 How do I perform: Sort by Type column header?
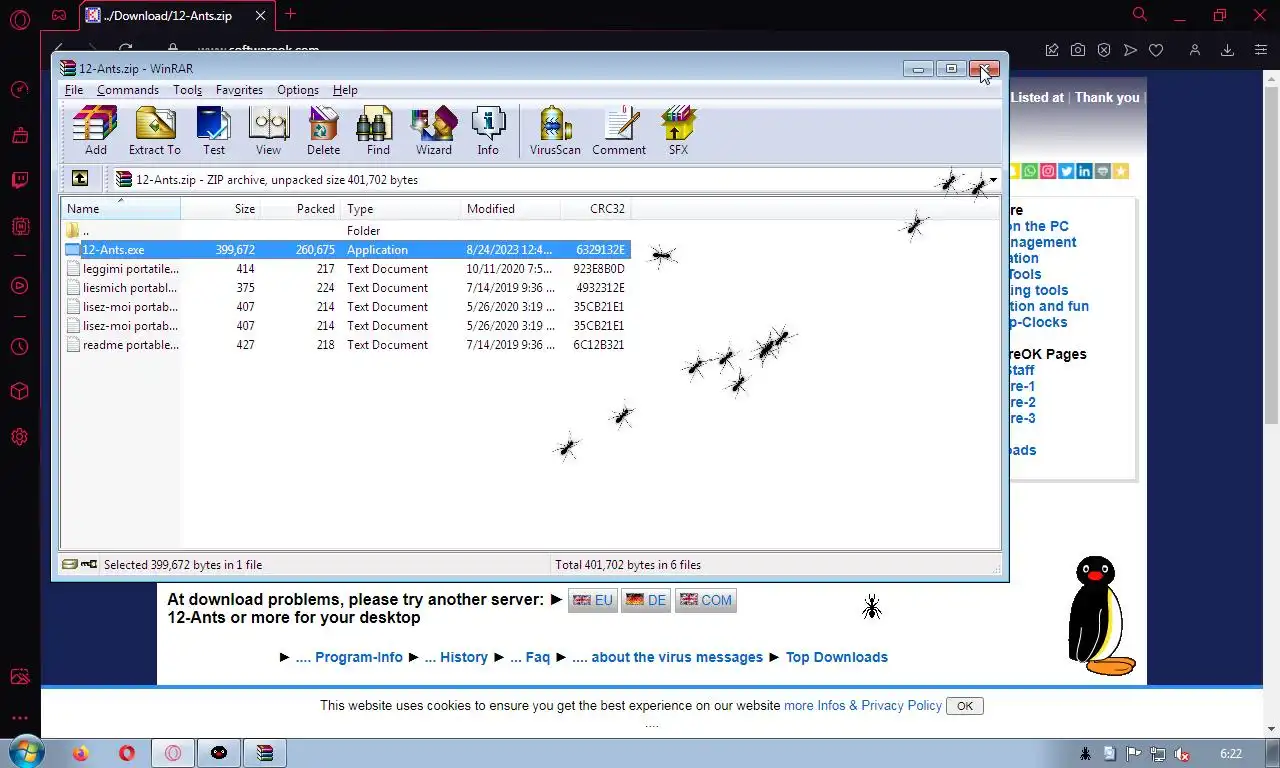click(400, 209)
